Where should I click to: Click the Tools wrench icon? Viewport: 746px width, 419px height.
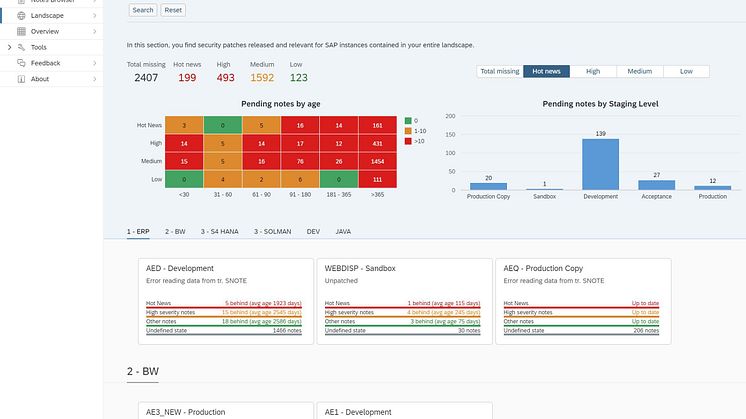(22, 47)
